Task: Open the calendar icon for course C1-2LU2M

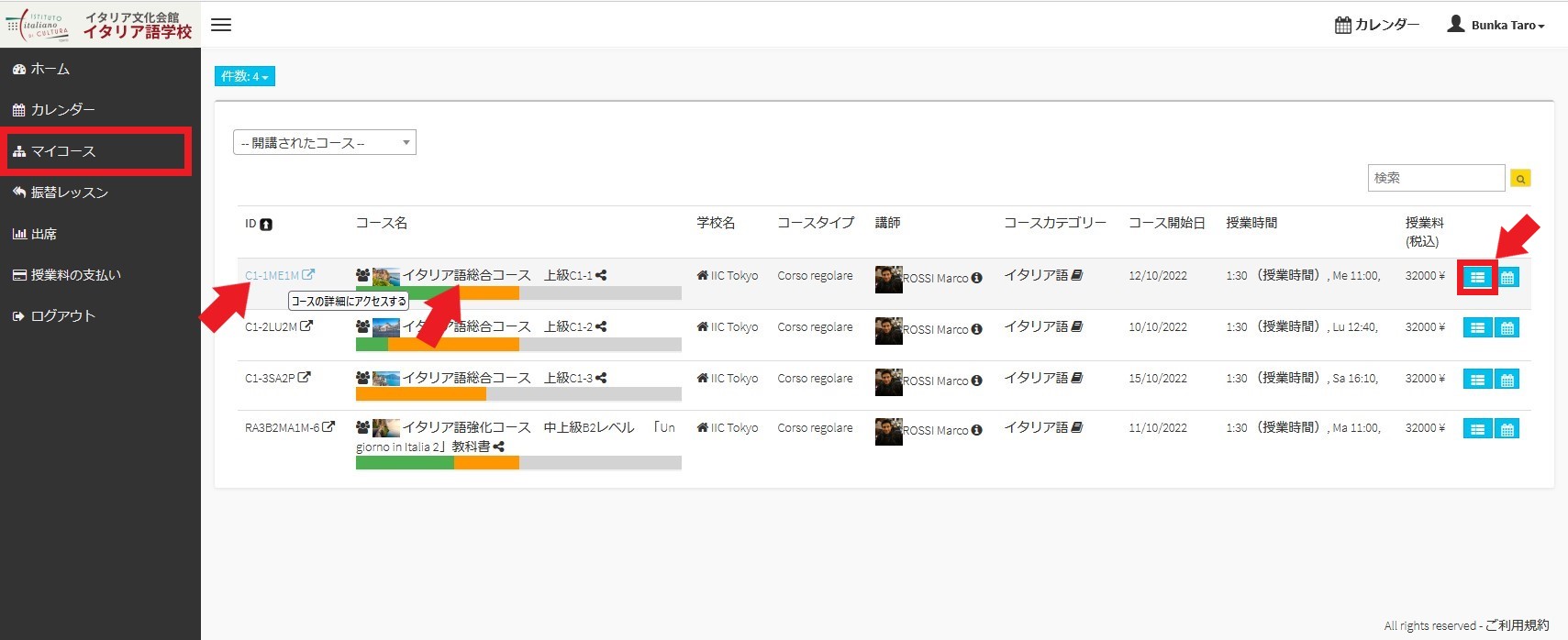Action: (x=1507, y=328)
